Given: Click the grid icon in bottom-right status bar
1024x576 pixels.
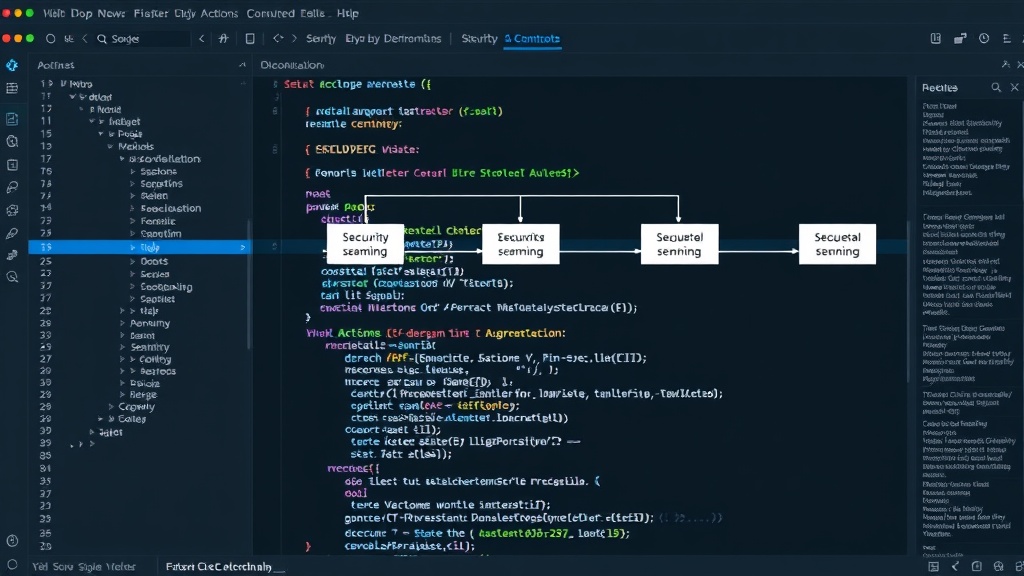Looking at the screenshot, I should click(934, 567).
